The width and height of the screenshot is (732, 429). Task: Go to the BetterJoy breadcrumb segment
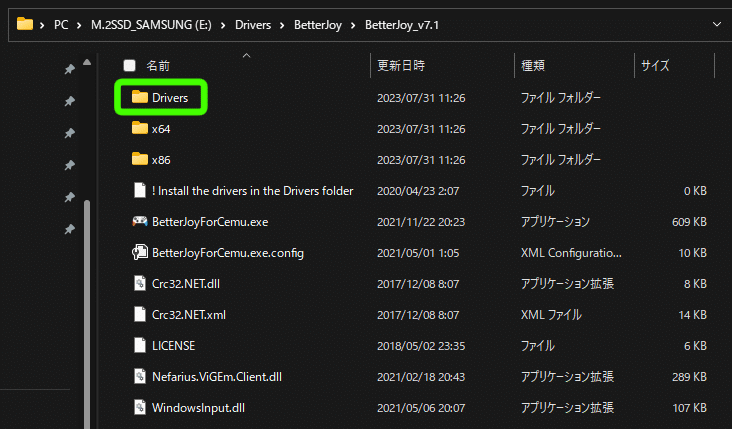pyautogui.click(x=317, y=25)
